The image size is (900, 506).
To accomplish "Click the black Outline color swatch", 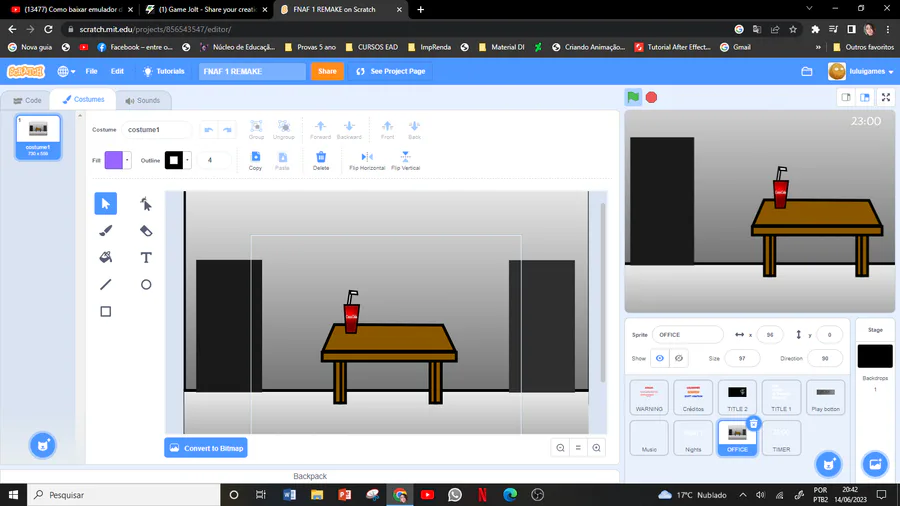I will click(x=174, y=161).
